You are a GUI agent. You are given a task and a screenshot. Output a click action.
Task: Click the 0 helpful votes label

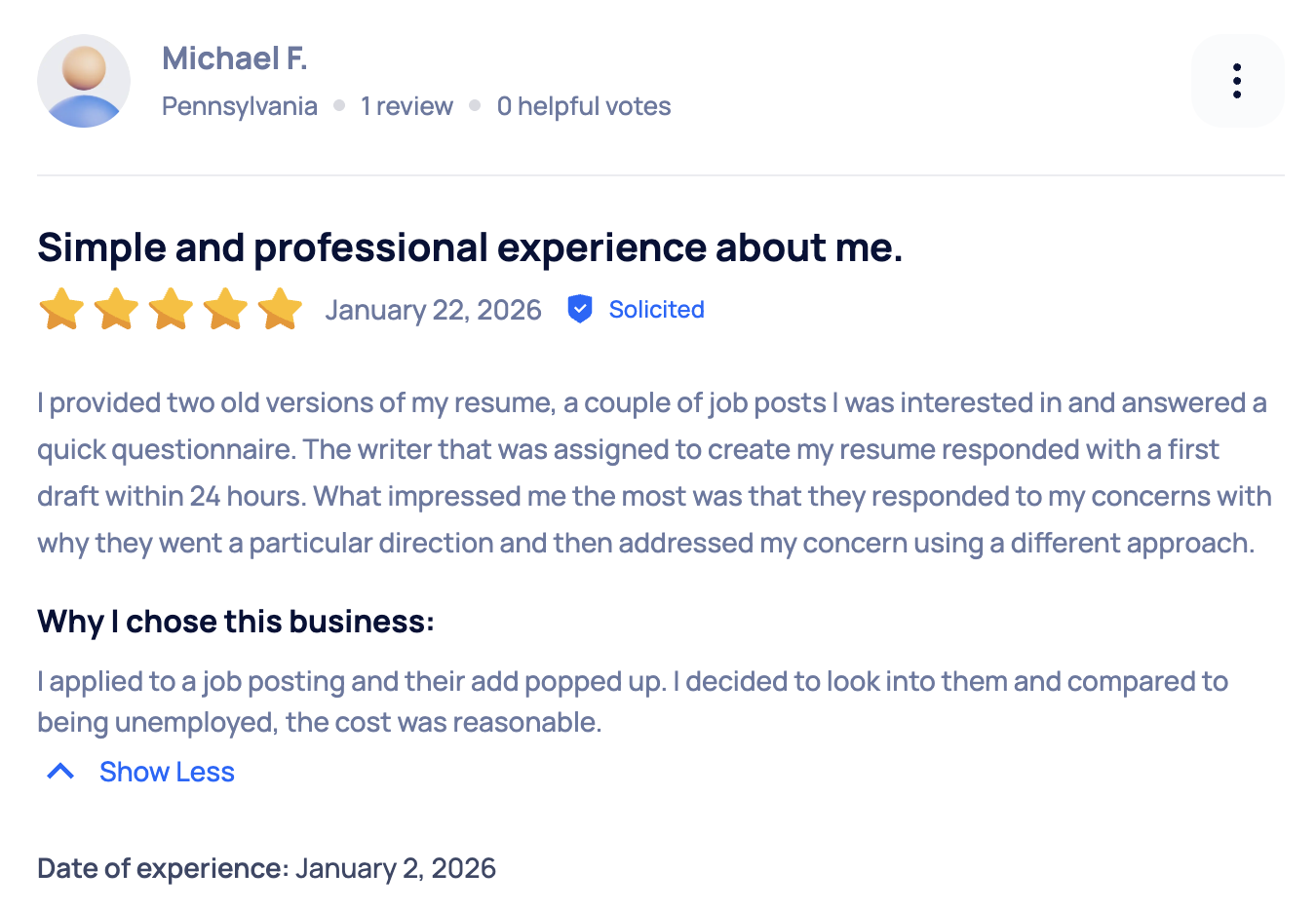point(583,105)
